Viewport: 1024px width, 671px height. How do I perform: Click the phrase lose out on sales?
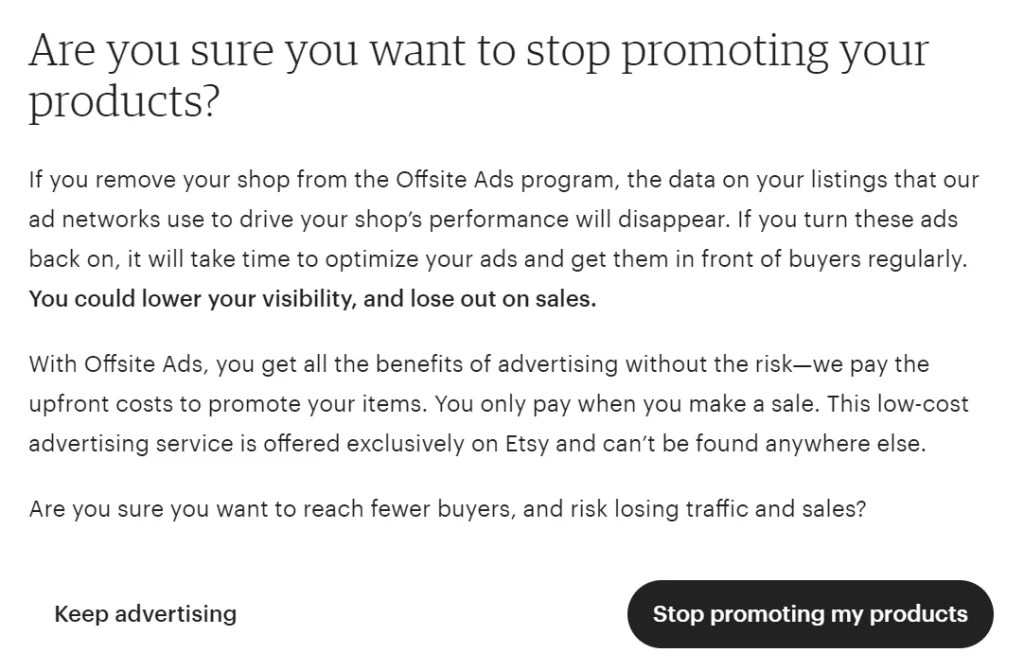(500, 299)
